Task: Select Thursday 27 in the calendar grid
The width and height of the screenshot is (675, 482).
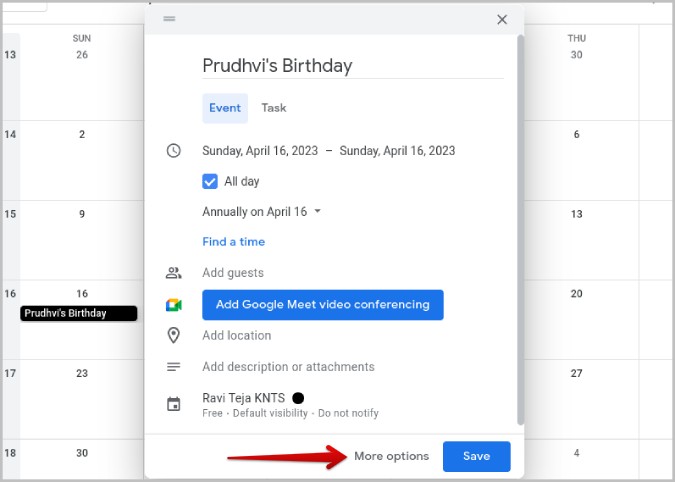Action: (576, 373)
